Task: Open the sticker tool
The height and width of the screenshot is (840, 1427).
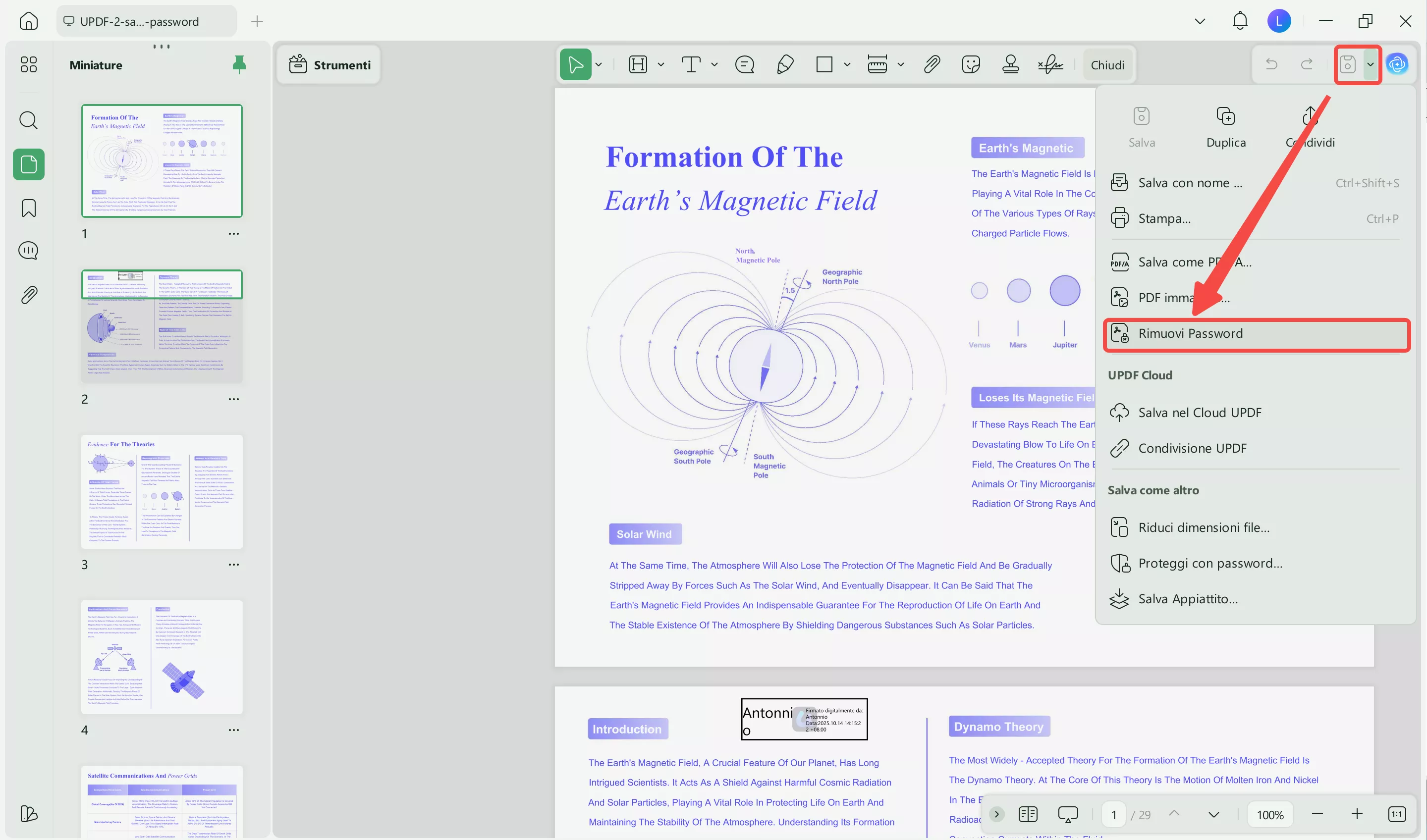Action: click(x=971, y=64)
